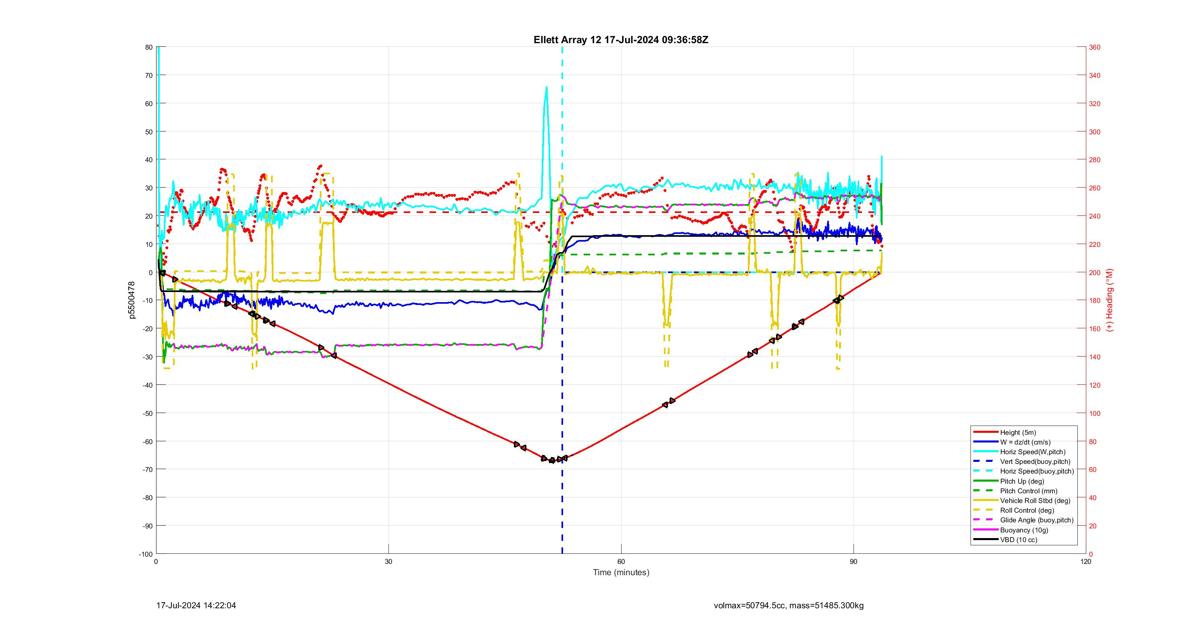Select the 'VBD (10 cc)' legend entry

pos(1018,540)
